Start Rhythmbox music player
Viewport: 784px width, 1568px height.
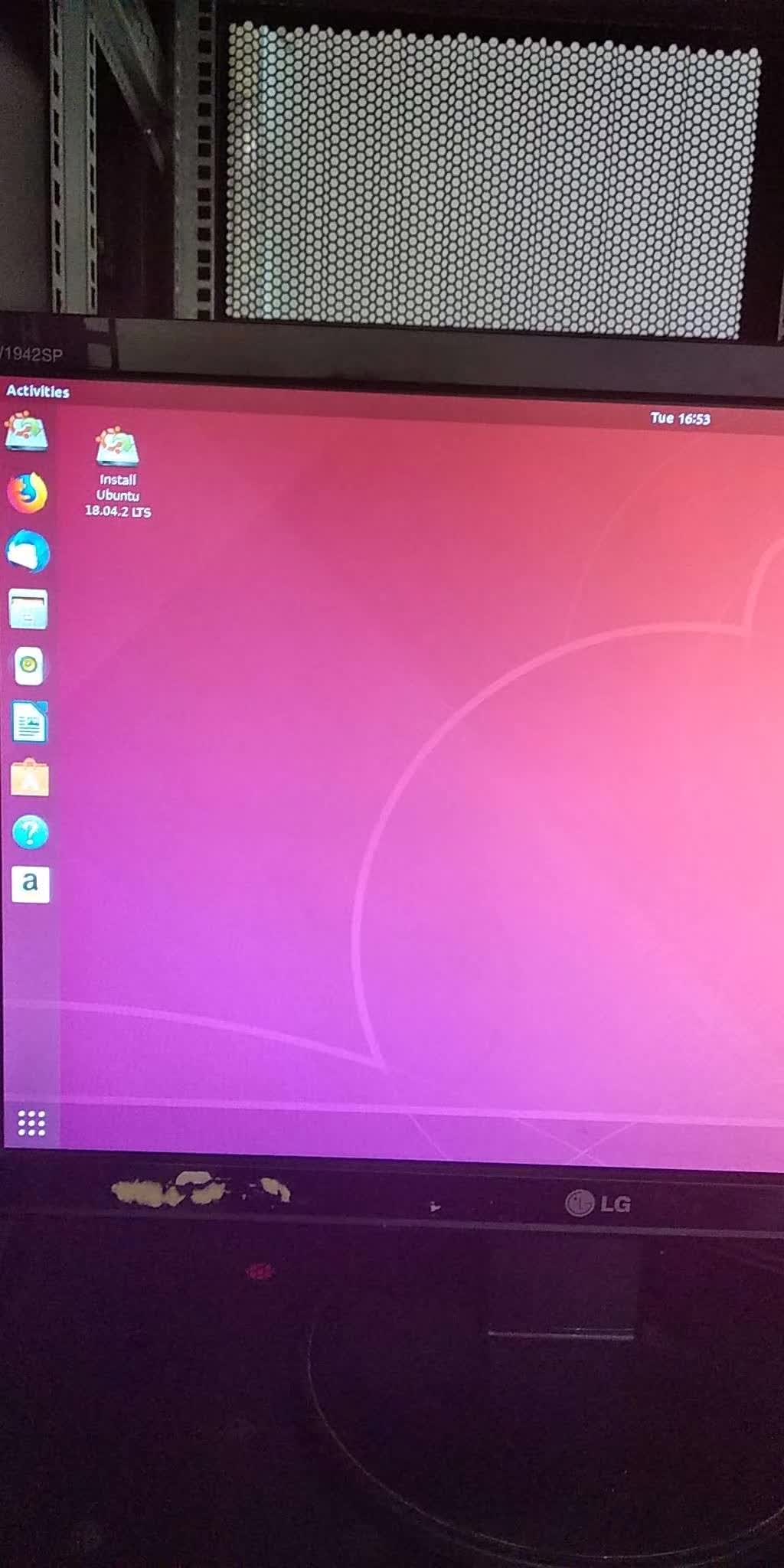(x=29, y=665)
